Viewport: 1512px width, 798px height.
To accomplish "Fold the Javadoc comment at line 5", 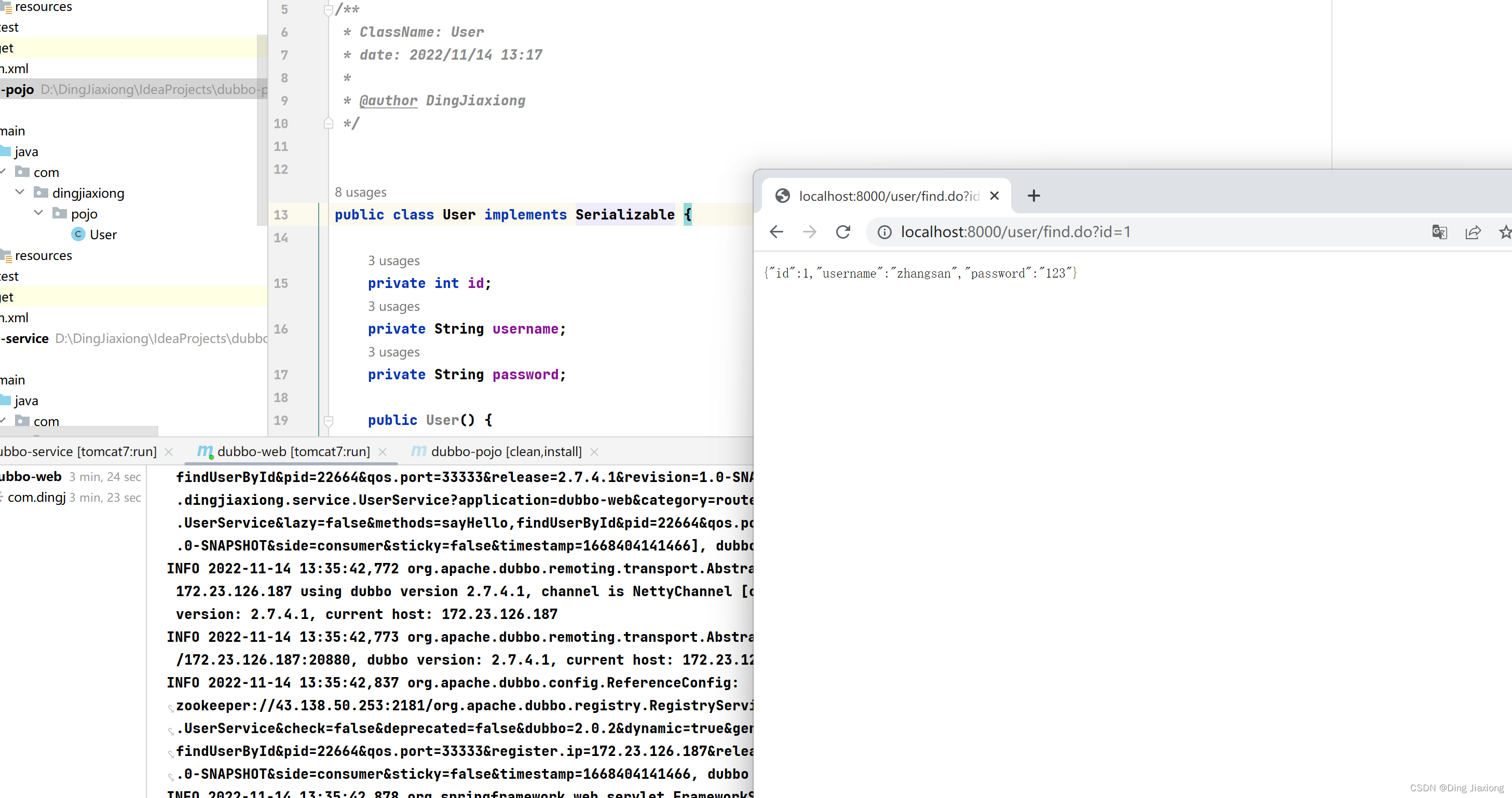I will tap(329, 9).
